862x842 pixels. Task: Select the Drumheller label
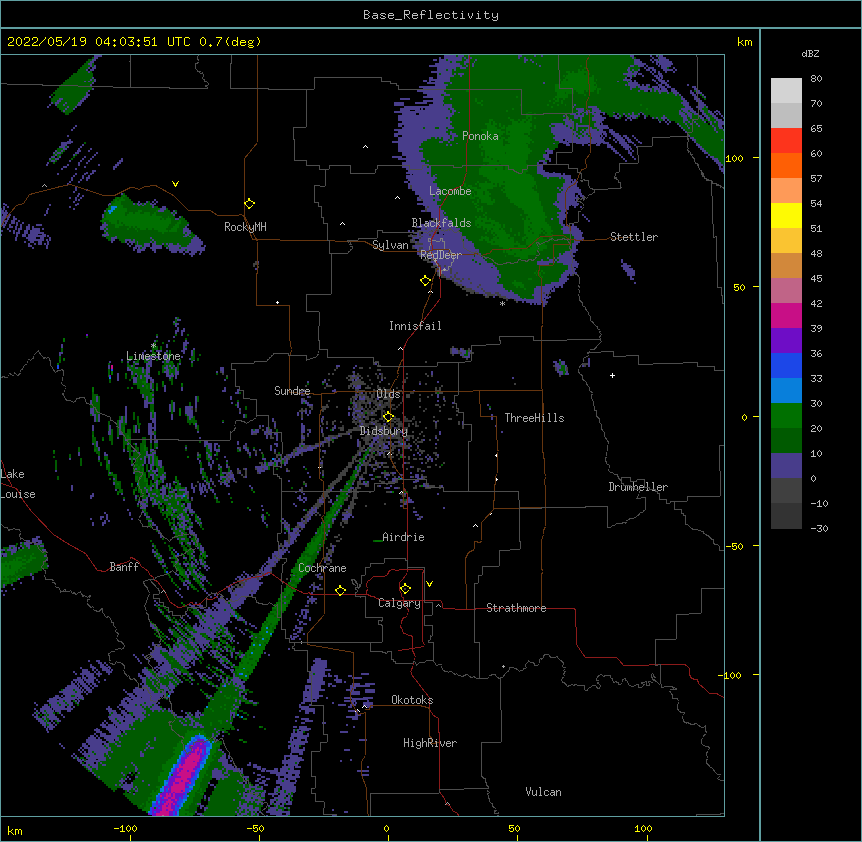point(638,487)
